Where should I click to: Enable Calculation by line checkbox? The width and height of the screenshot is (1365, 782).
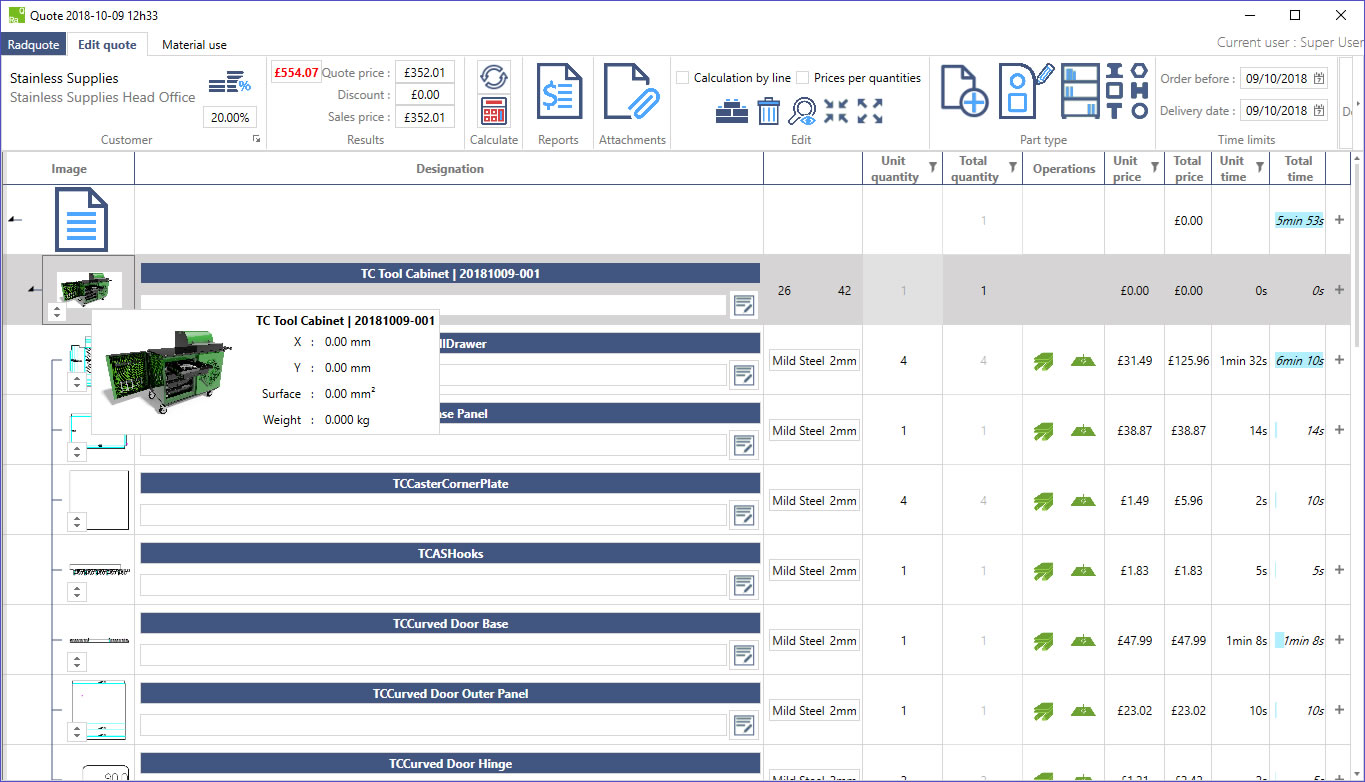(683, 78)
